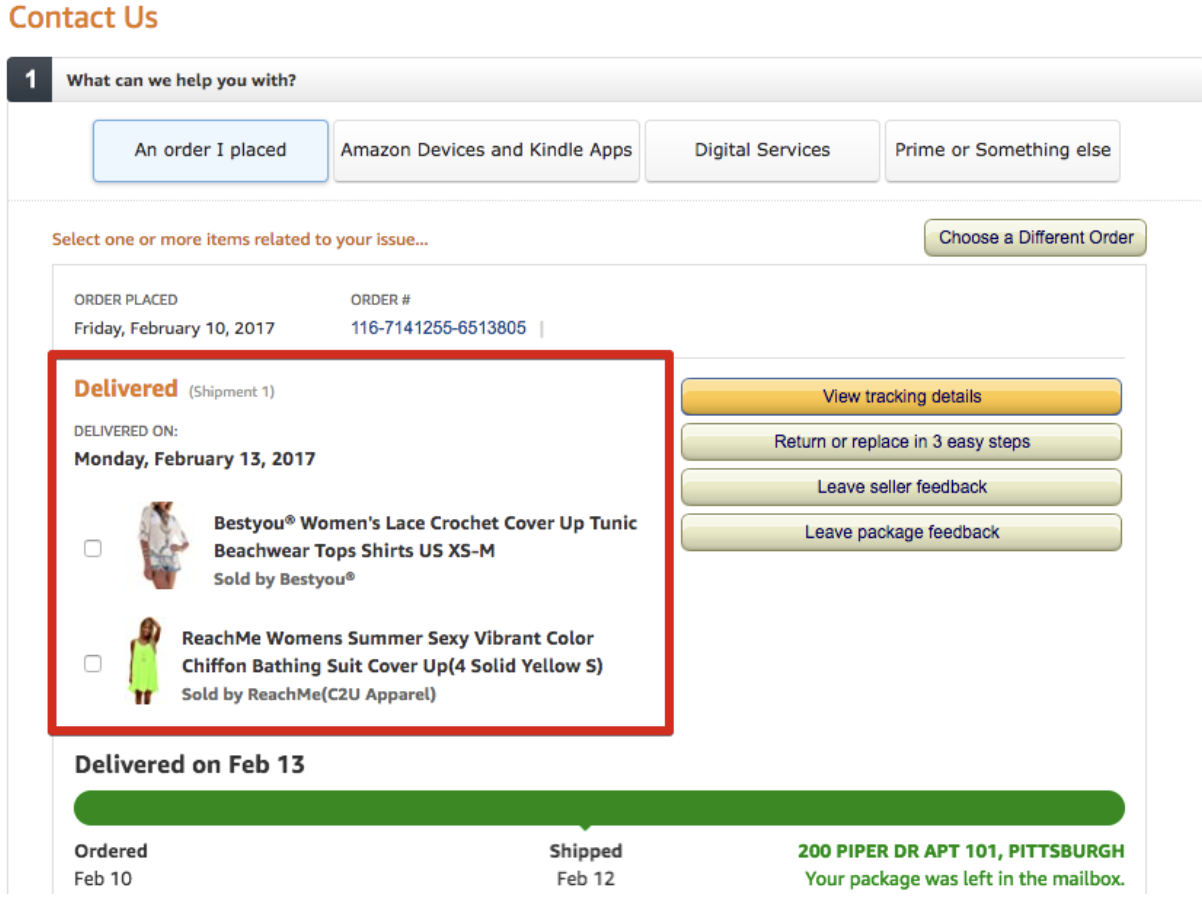Click the neon yellow cover up thumbnail
This screenshot has height=902, width=1202.
145,661
